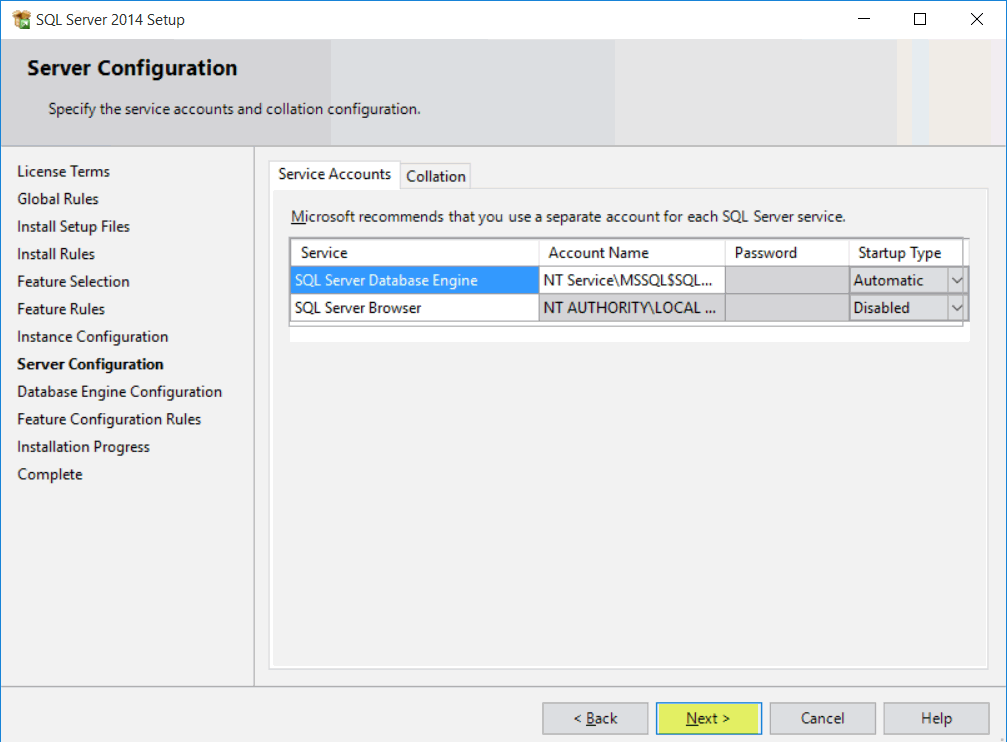The image size is (1007, 742).
Task: Close the SQL Server 2014 Setup window
Action: [x=976, y=19]
